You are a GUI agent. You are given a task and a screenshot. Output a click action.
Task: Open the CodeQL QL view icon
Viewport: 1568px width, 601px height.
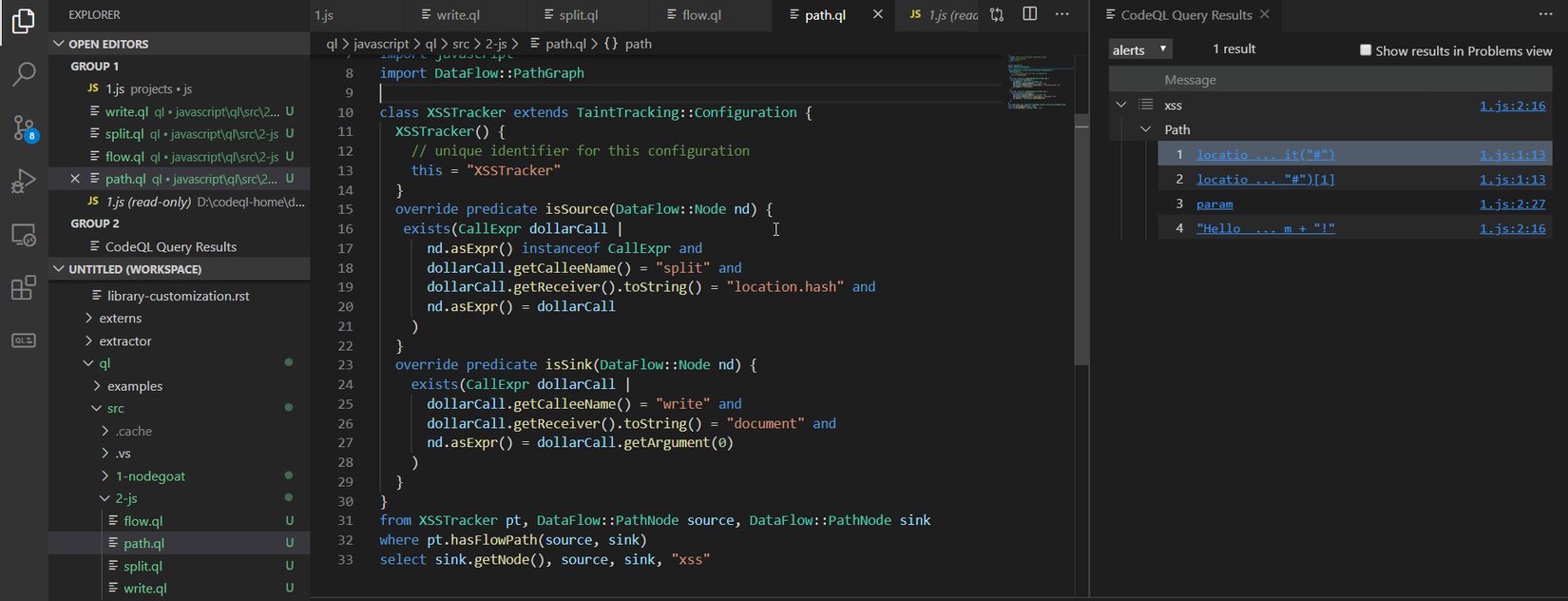tap(24, 340)
